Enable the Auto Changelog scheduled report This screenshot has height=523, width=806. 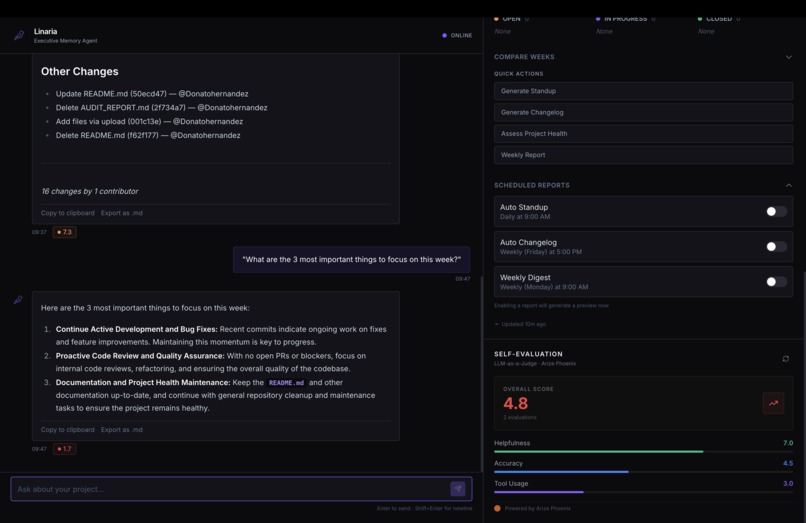coord(776,246)
